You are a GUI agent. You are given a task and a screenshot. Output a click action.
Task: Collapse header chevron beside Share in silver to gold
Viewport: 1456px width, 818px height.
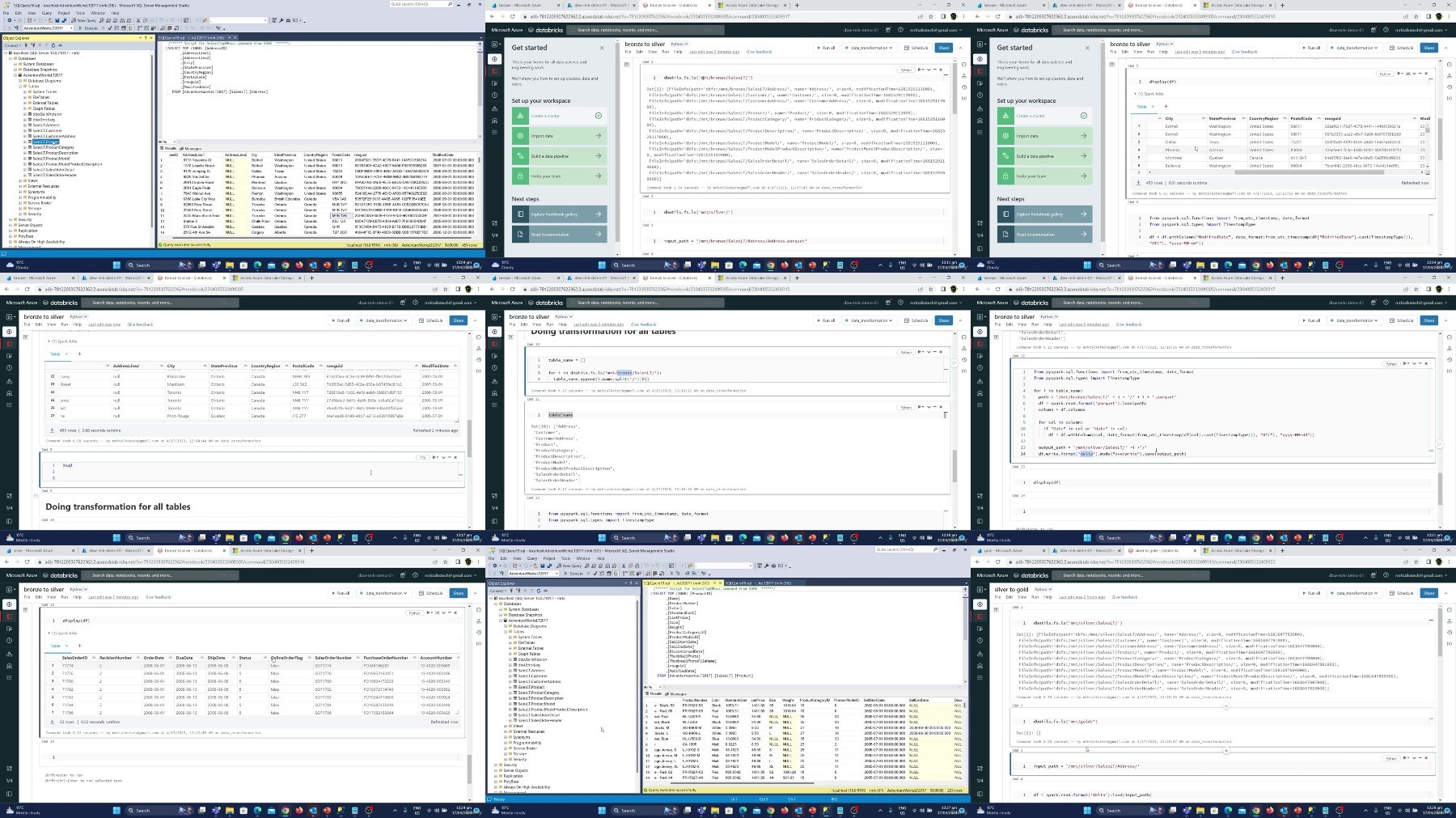1446,593
